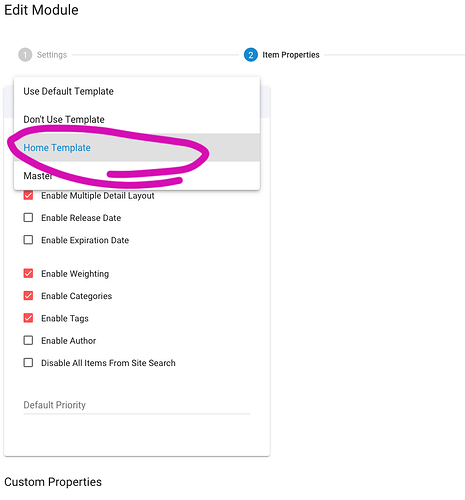This screenshot has height=500, width=465.
Task: Enable Release Date checkbox
Action: tap(28, 218)
